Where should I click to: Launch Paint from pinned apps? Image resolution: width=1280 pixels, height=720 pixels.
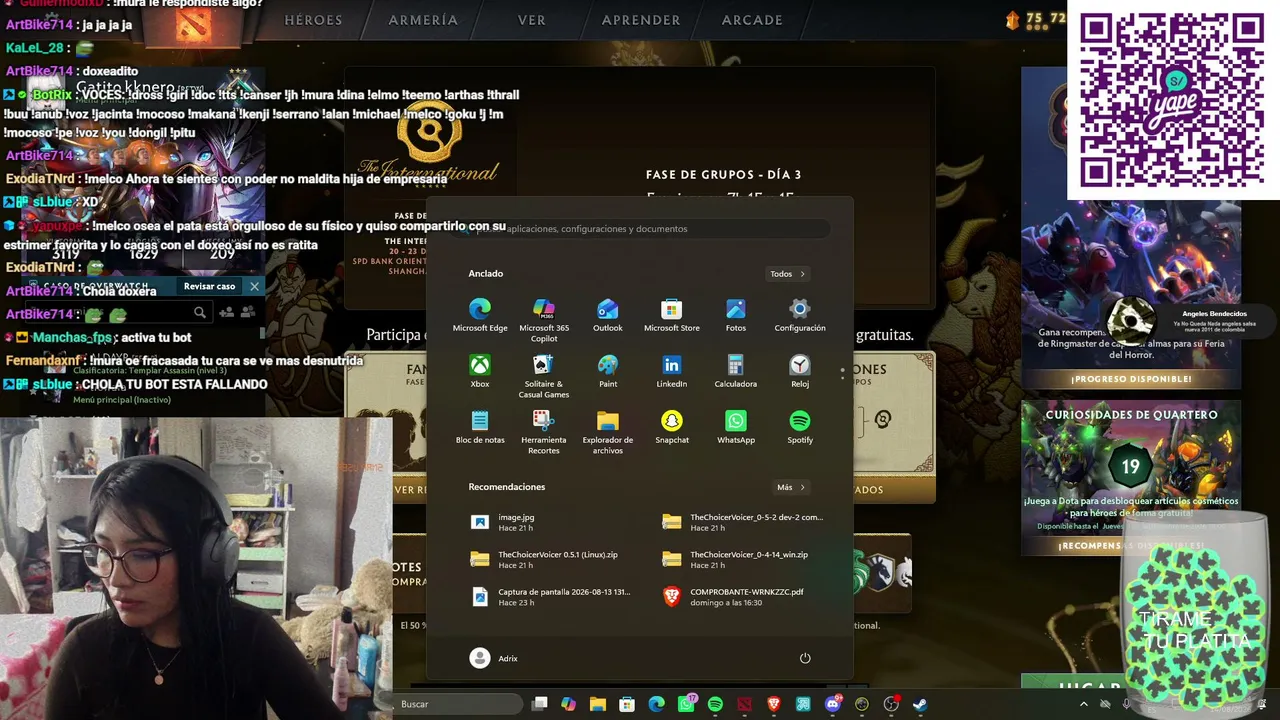pyautogui.click(x=608, y=371)
